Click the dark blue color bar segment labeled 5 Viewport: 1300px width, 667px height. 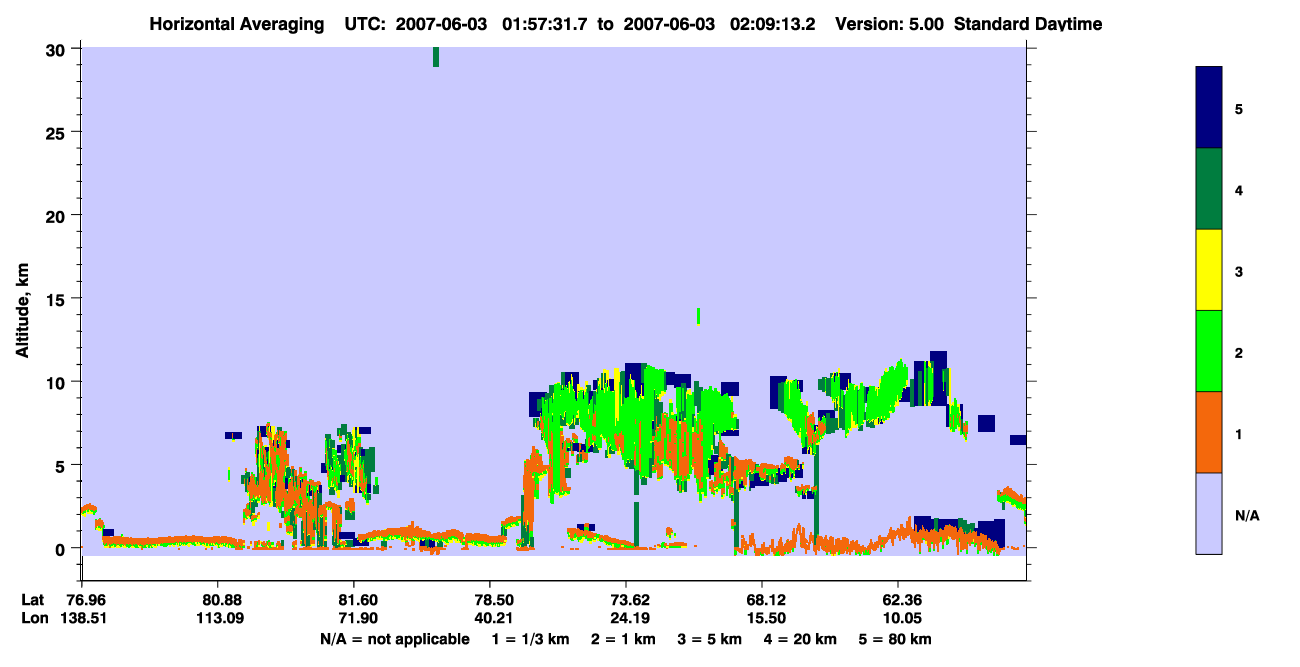click(1209, 107)
